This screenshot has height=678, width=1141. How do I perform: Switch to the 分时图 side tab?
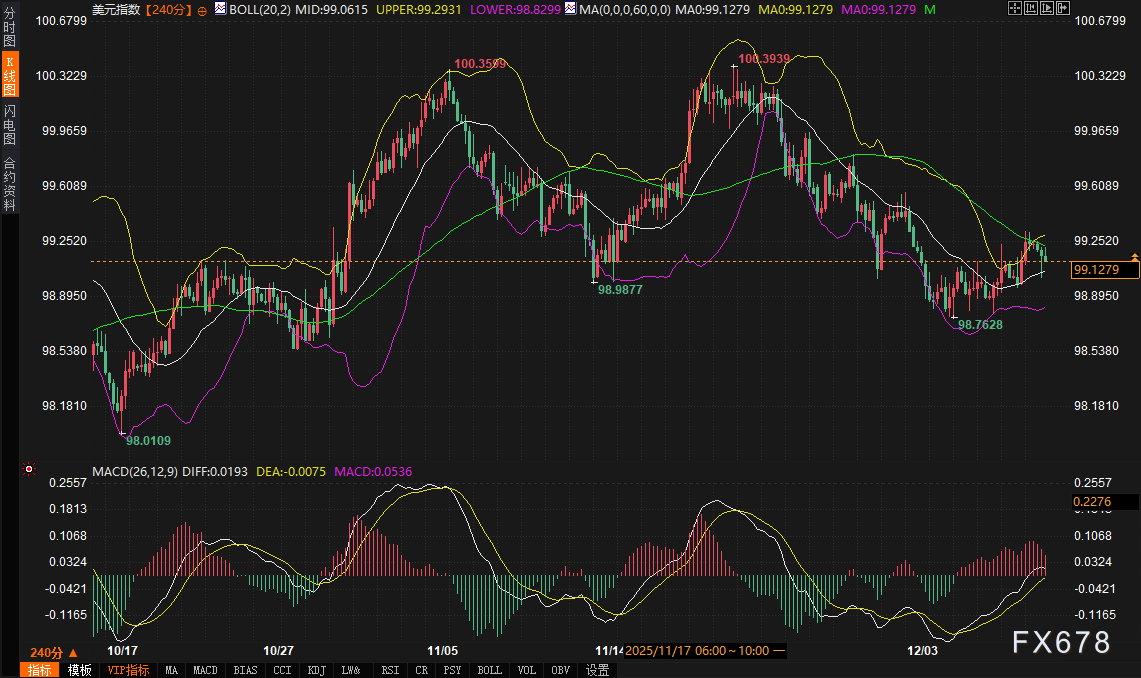coord(9,26)
